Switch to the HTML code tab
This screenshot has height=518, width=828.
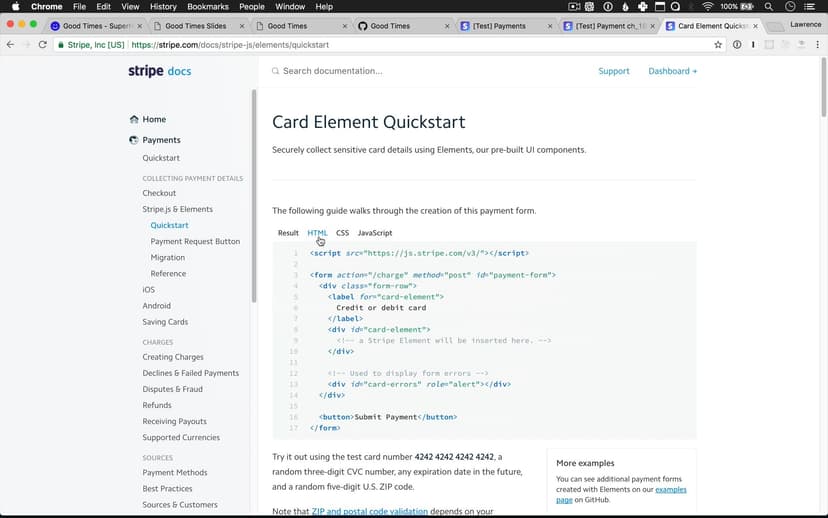(317, 233)
